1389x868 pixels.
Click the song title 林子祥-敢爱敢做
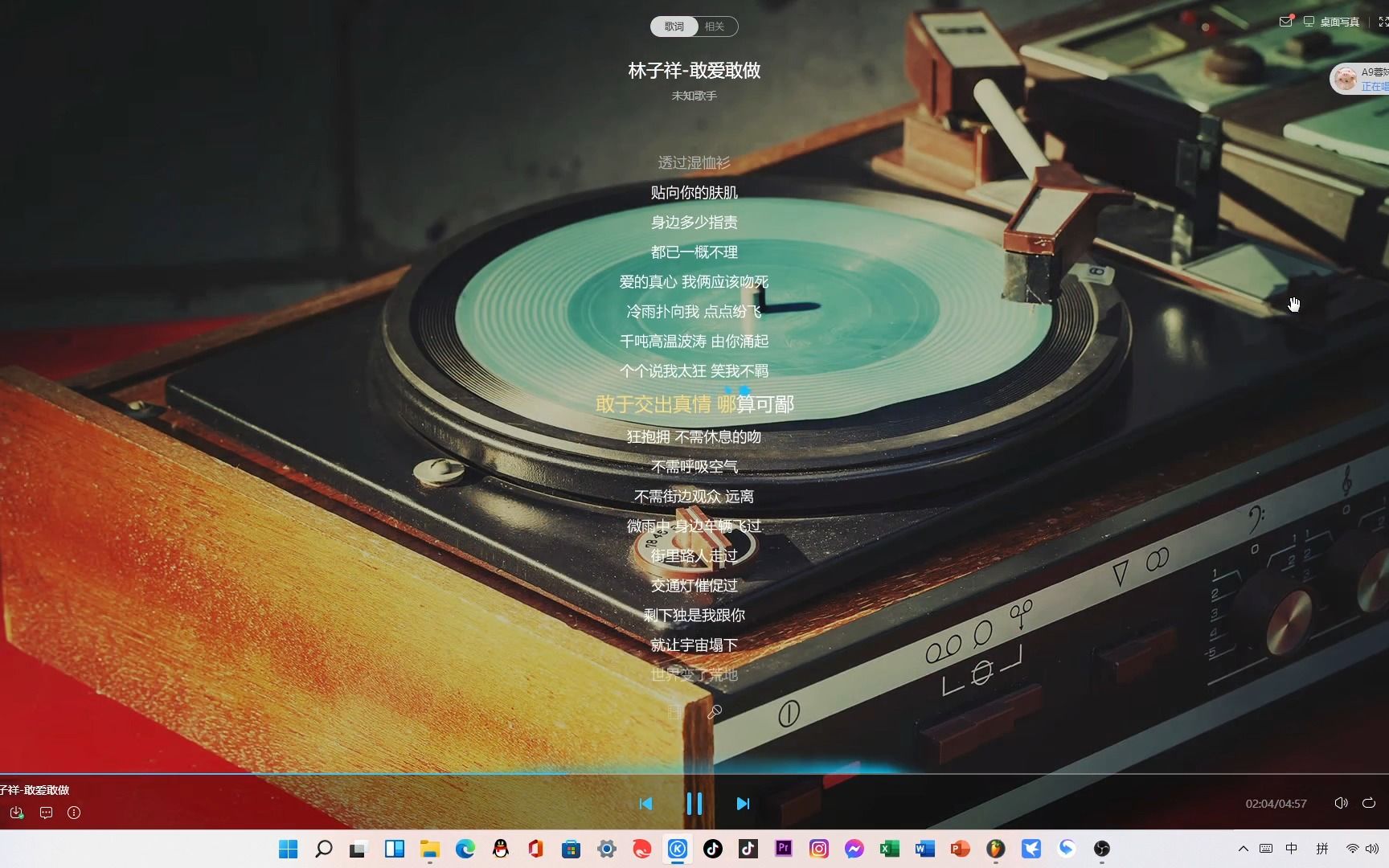(694, 71)
